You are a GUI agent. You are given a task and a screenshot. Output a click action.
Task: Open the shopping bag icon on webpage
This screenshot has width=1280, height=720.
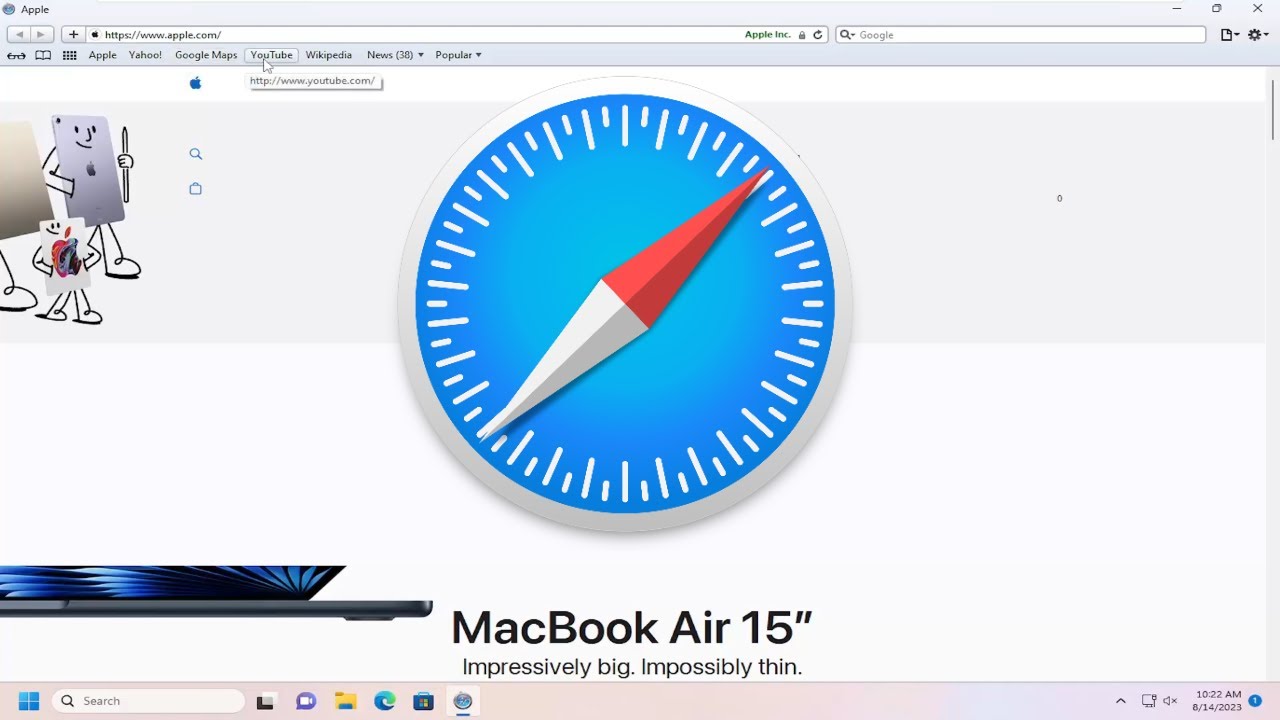point(195,188)
